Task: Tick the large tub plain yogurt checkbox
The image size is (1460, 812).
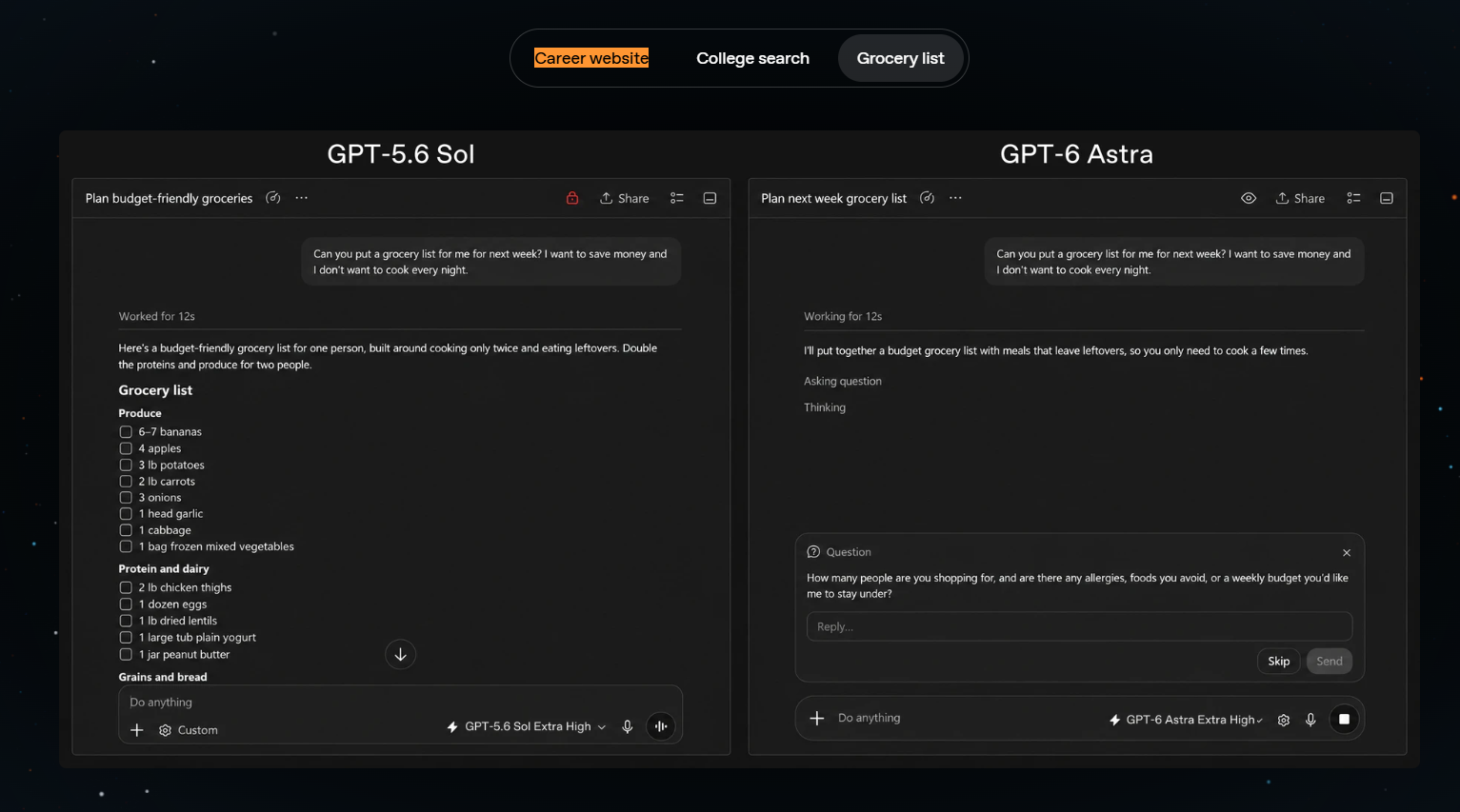Action: point(126,638)
